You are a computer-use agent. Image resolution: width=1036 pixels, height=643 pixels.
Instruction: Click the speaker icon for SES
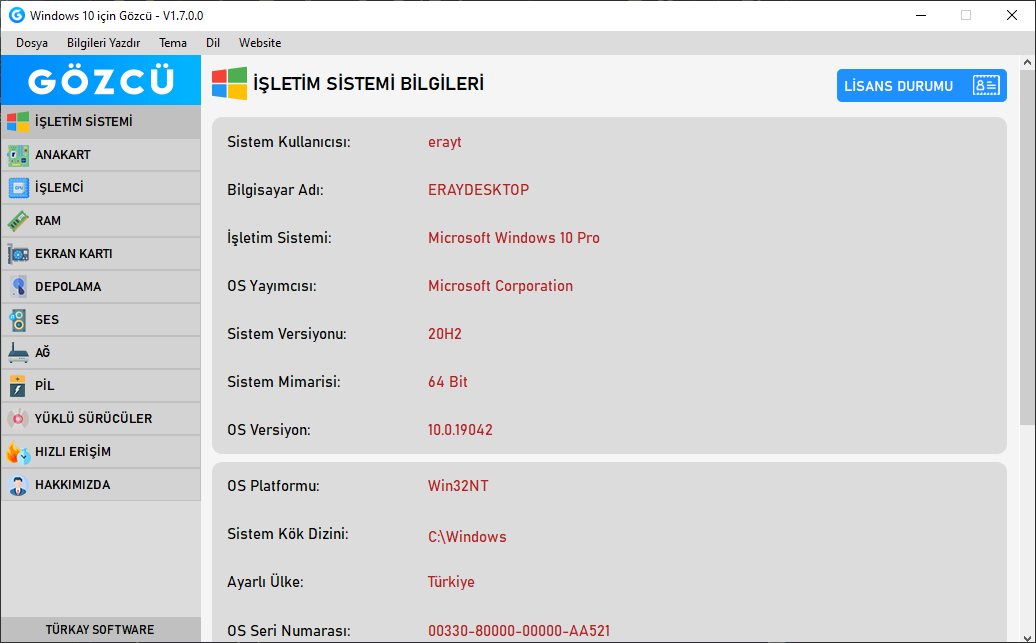coord(18,320)
